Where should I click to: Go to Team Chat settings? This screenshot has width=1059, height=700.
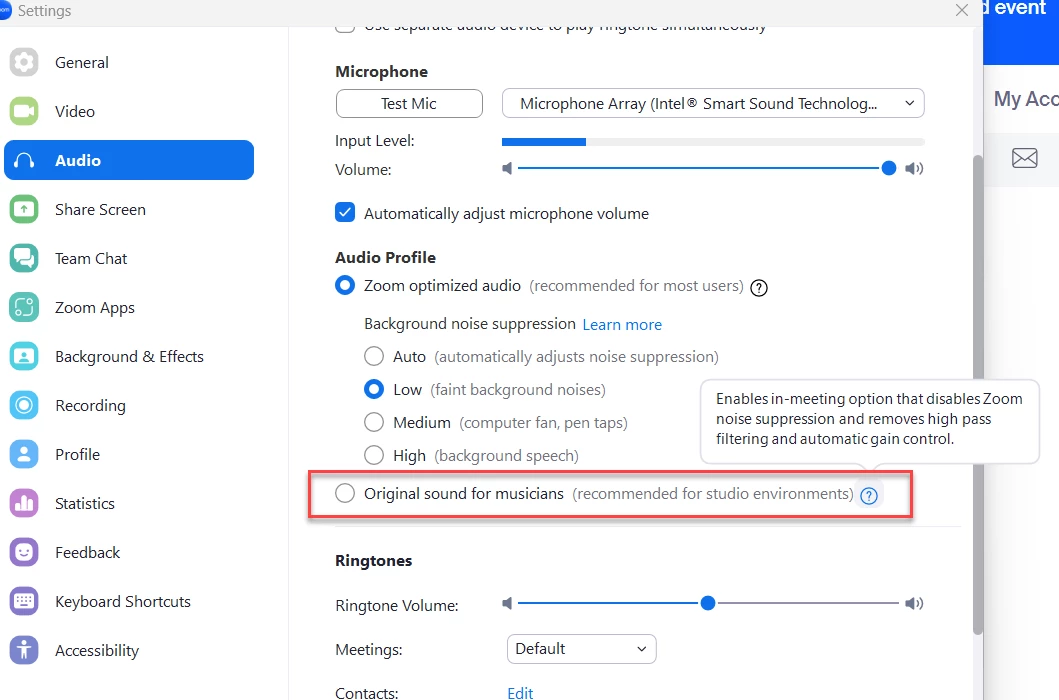tap(129, 259)
